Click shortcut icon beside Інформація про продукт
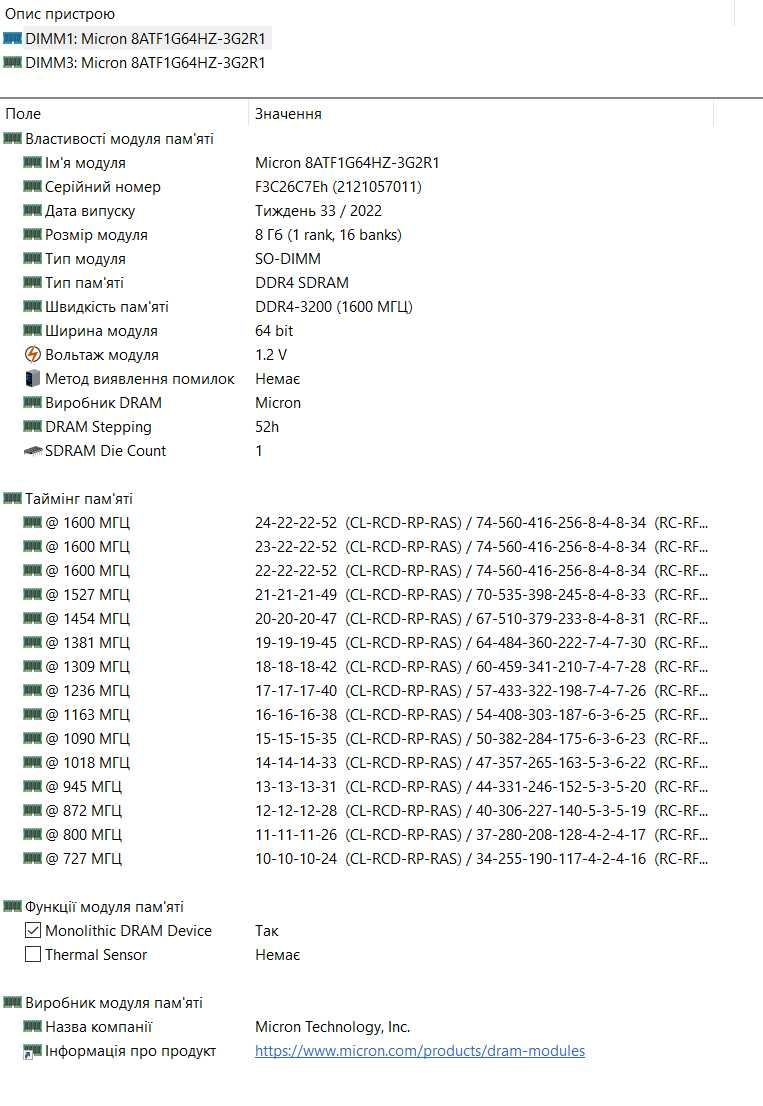Screen dimensions: 763x1106 click(32, 1051)
